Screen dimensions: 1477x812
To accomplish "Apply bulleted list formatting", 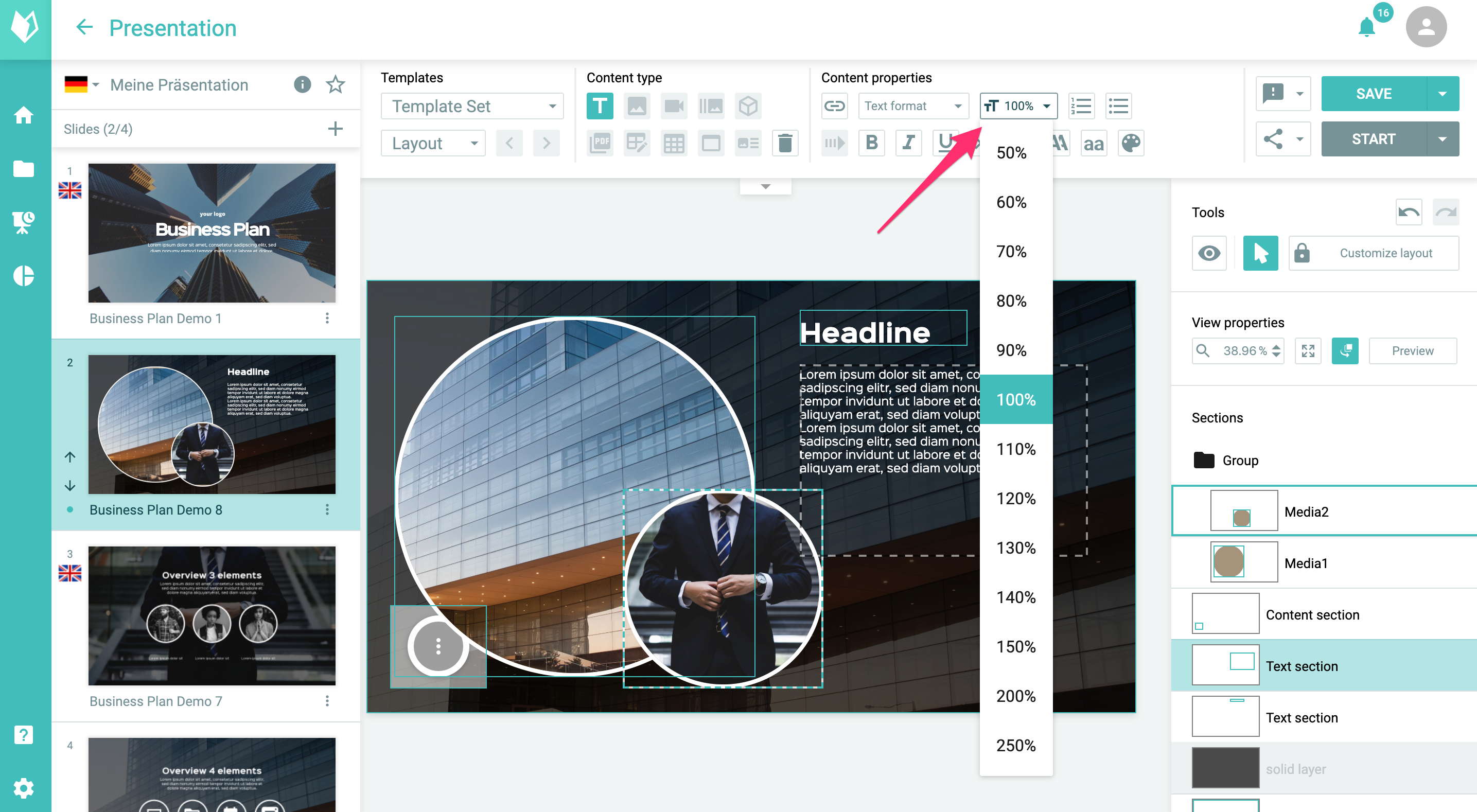I will tap(1119, 106).
